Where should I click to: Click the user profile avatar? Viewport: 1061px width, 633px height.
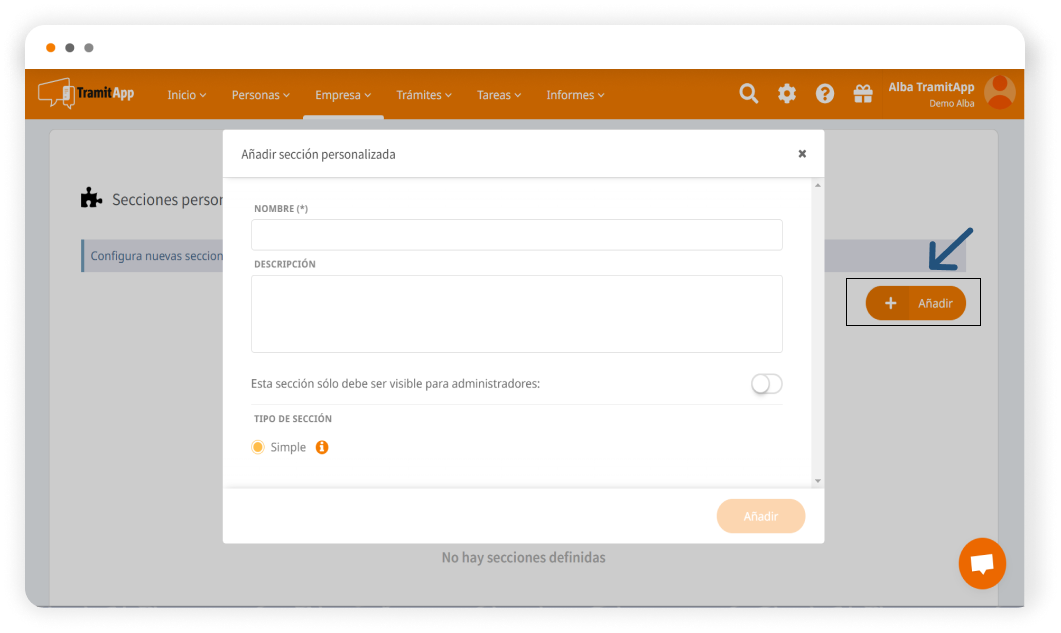tap(999, 93)
